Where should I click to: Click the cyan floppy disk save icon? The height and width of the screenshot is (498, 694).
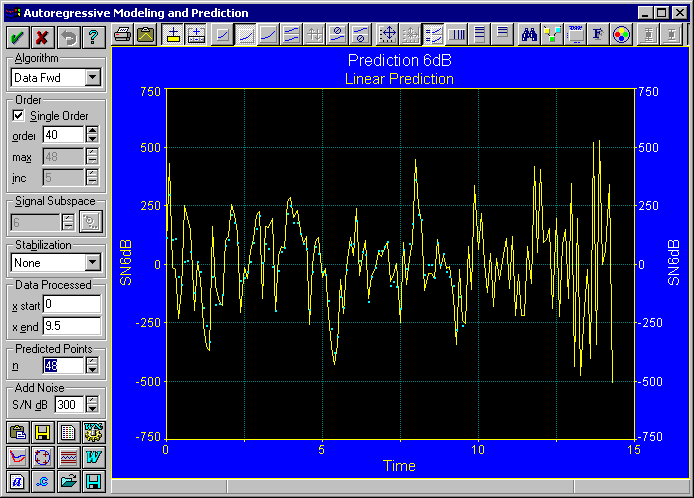(93, 481)
